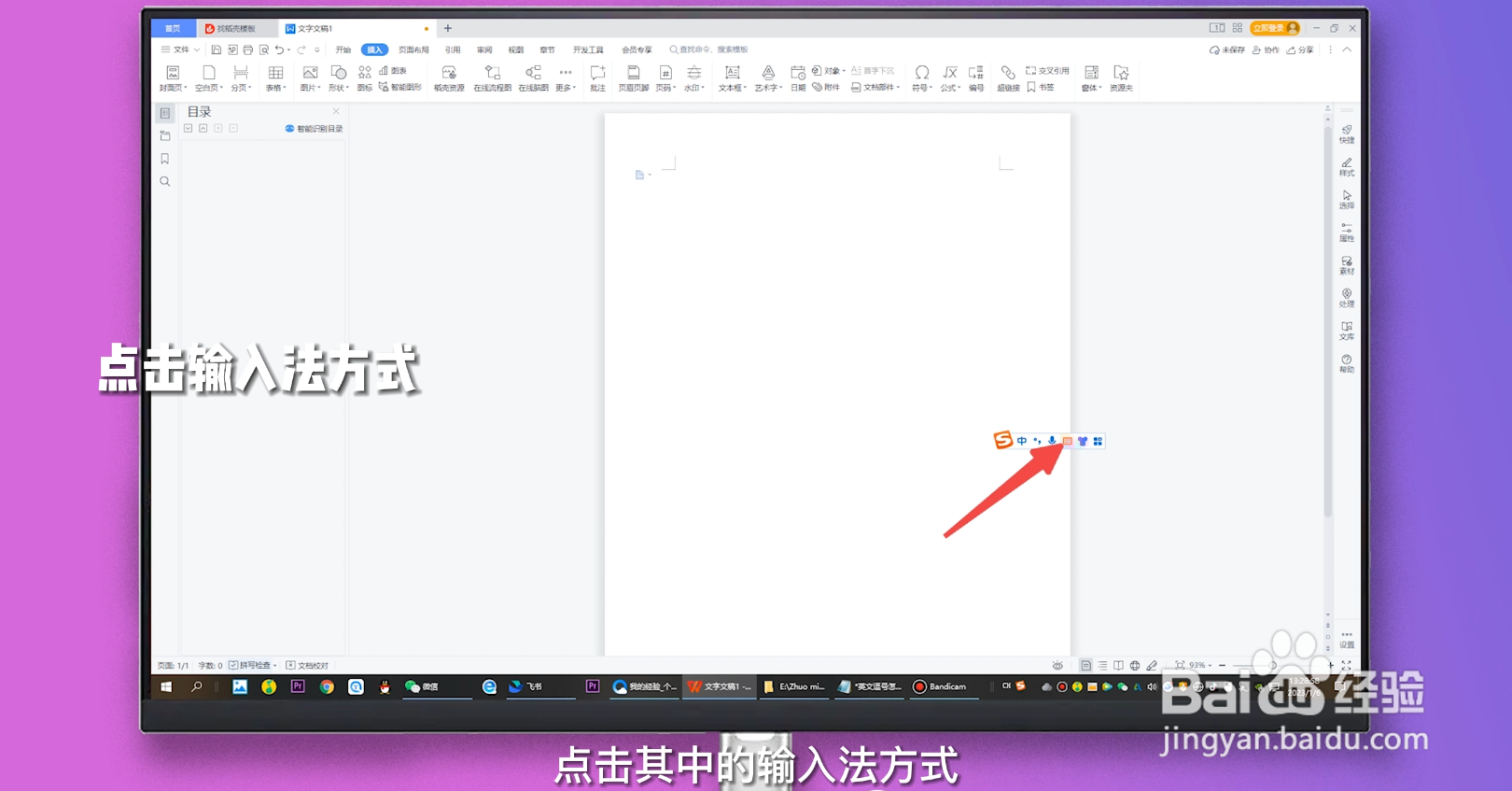Switch the Sogou input mode 中 toggle
Screen dimensions: 1512x791
click(1022, 441)
